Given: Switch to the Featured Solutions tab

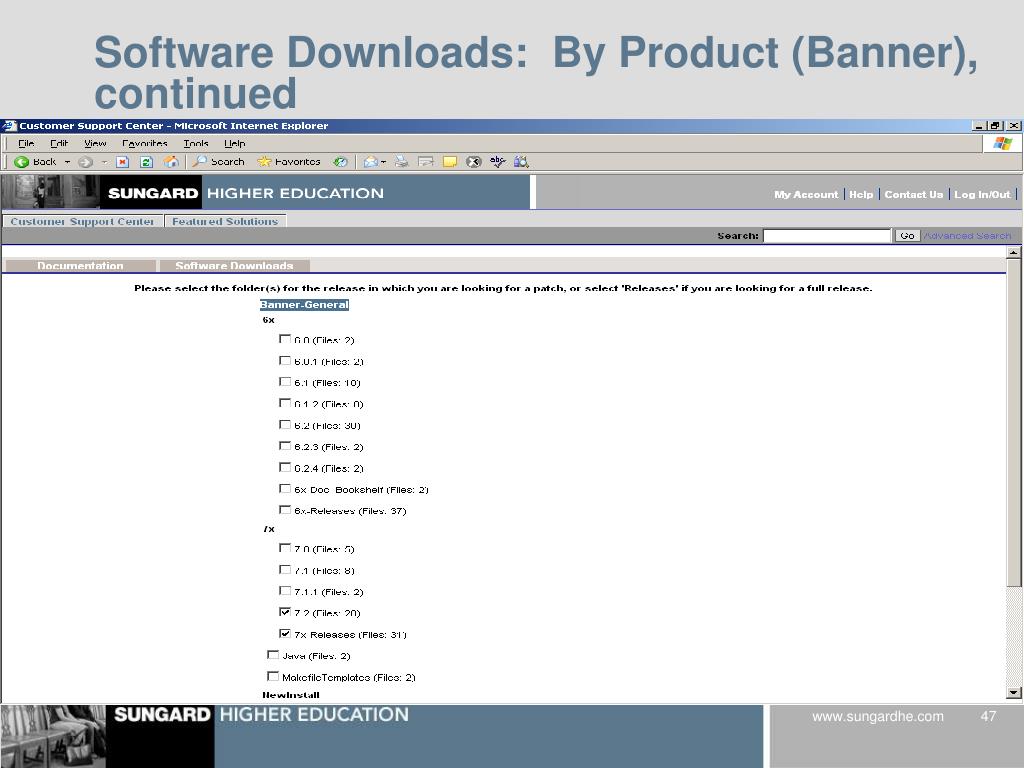Looking at the screenshot, I should [x=225, y=221].
